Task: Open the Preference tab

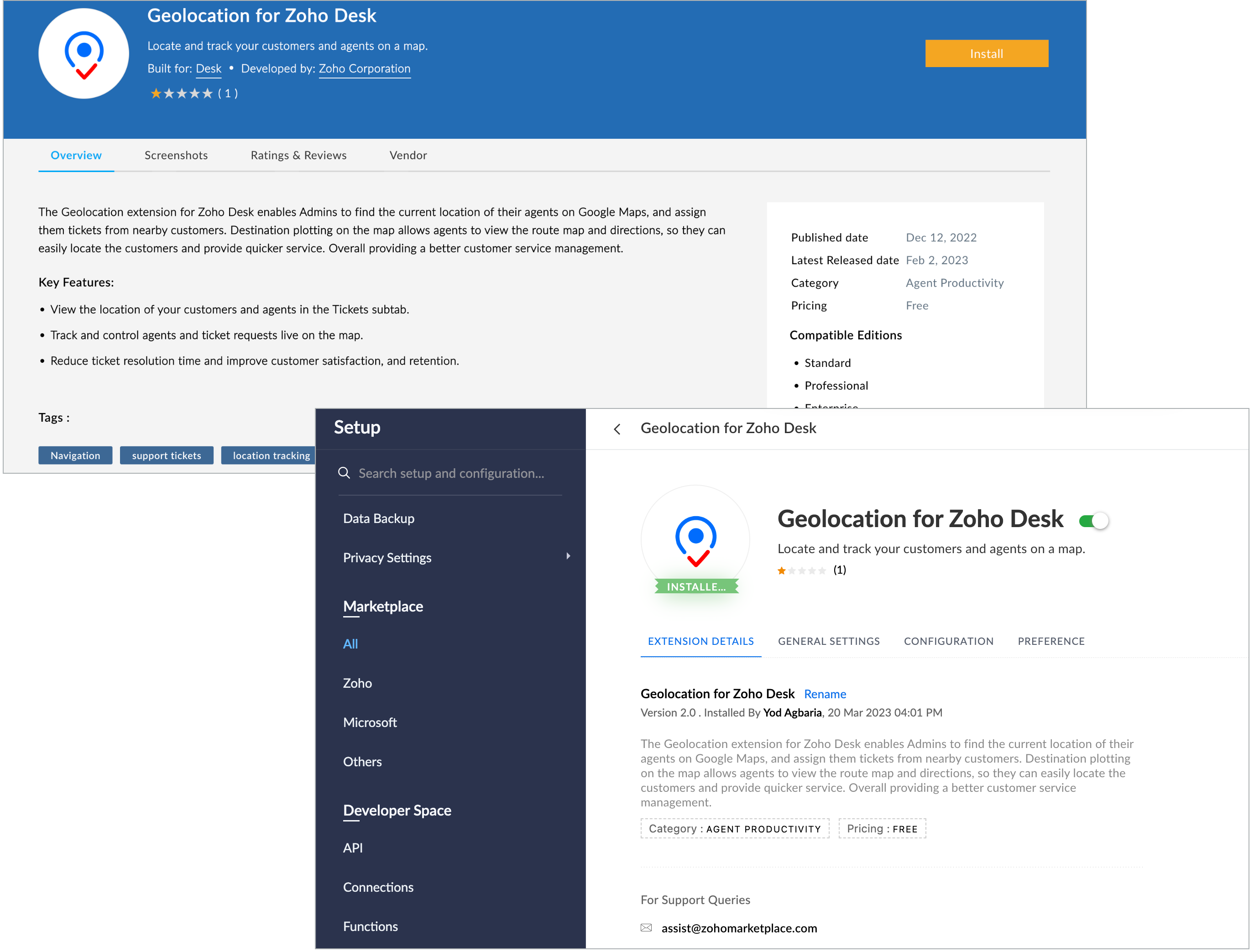Action: (1050, 641)
